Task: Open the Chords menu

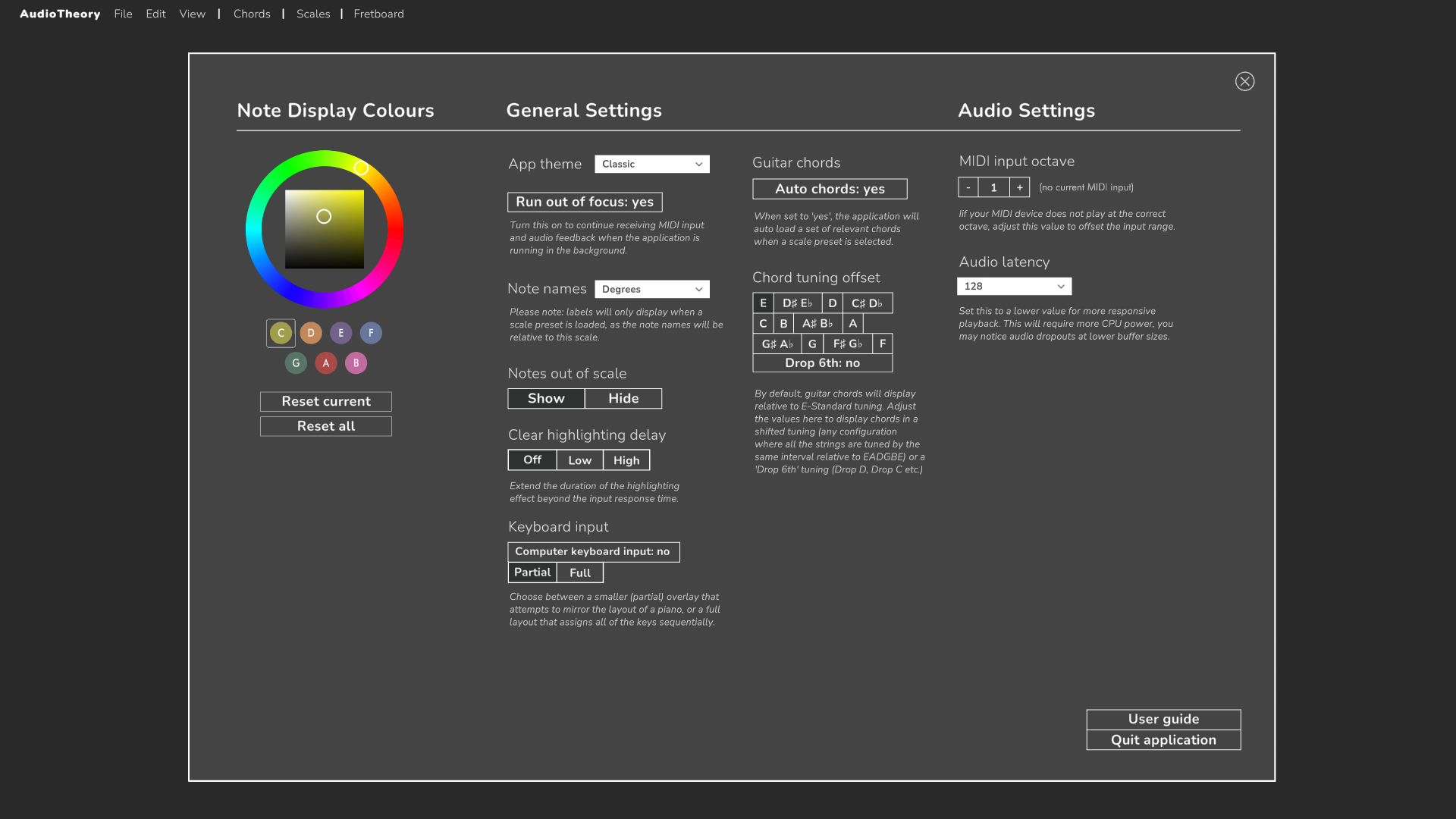Action: (x=252, y=14)
